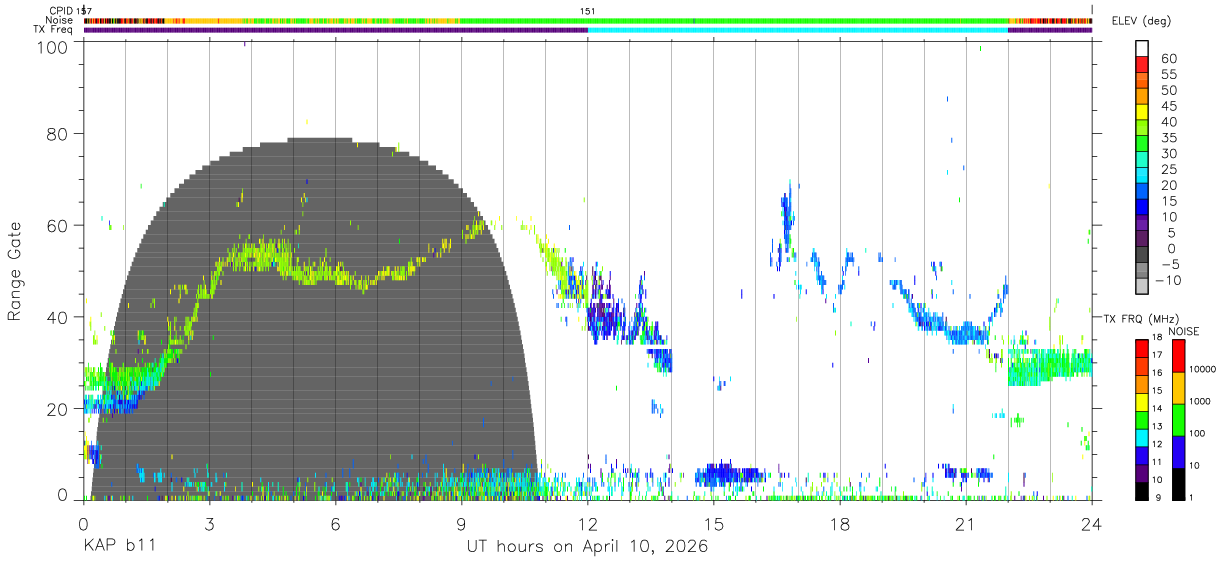Screen dimensions: 1228x567
Task: Click the 9 tick on the UT hours axis
Action: (x=461, y=524)
